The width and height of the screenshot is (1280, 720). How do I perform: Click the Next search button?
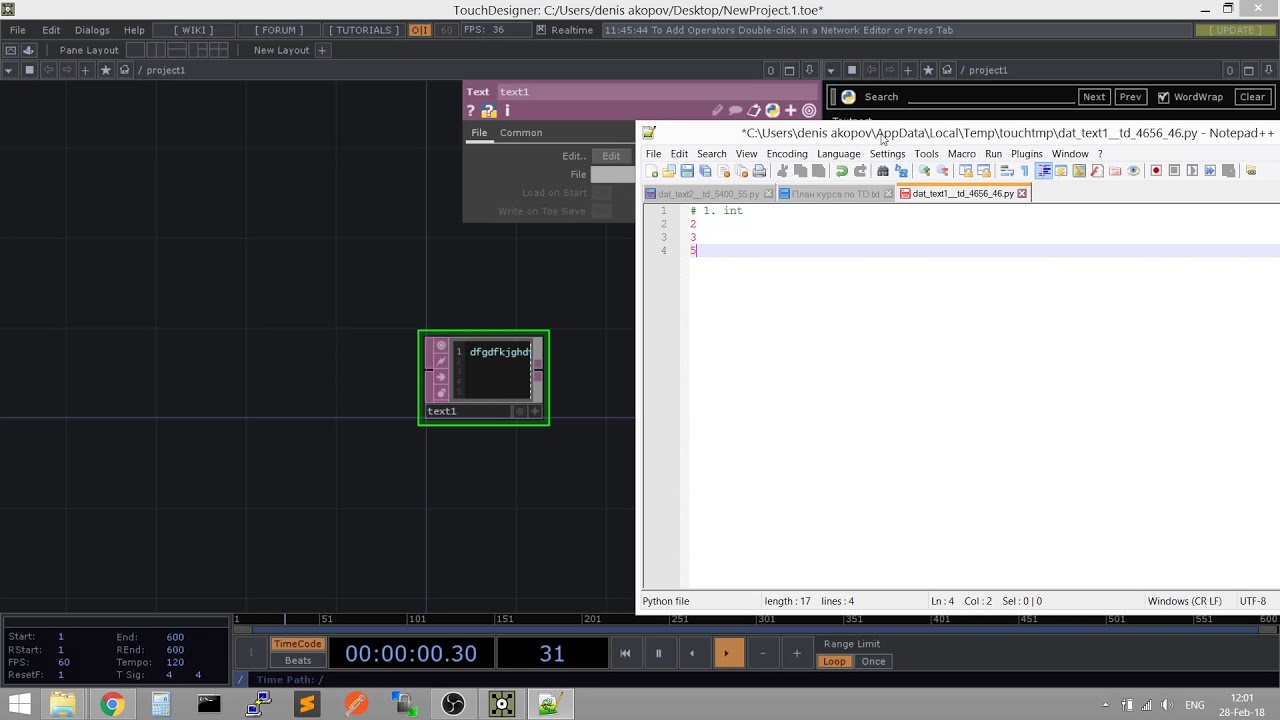pos(1094,97)
